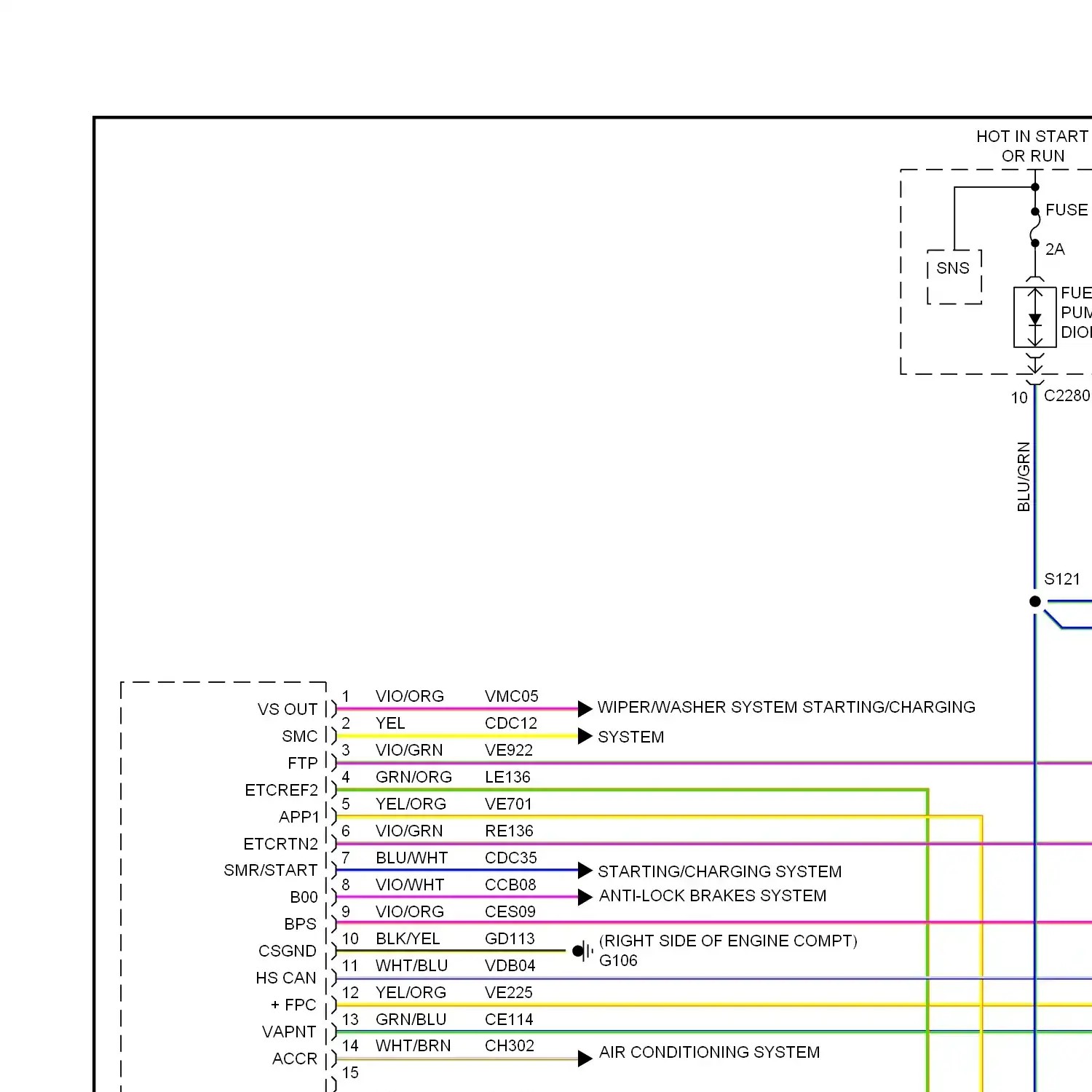Select circuit code VMC05
The height and width of the screenshot is (1092, 1092).
pos(512,696)
